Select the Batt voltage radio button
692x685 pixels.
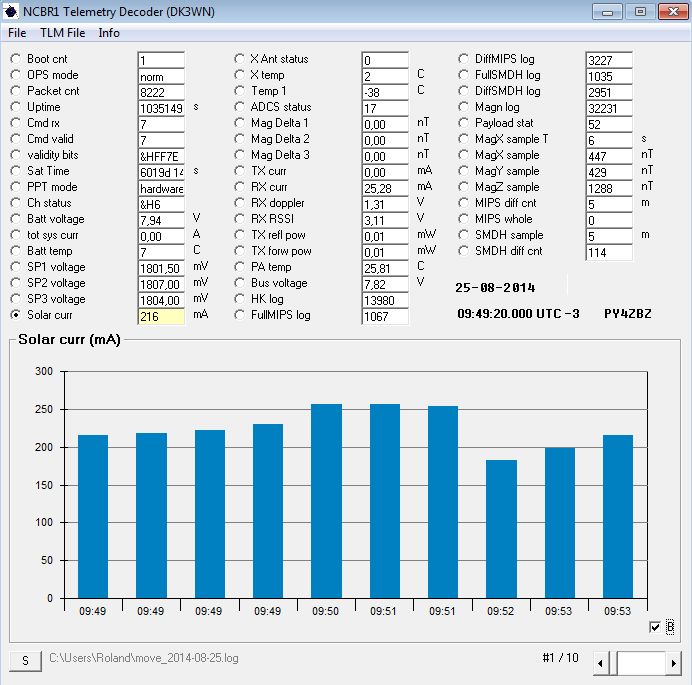point(15,219)
